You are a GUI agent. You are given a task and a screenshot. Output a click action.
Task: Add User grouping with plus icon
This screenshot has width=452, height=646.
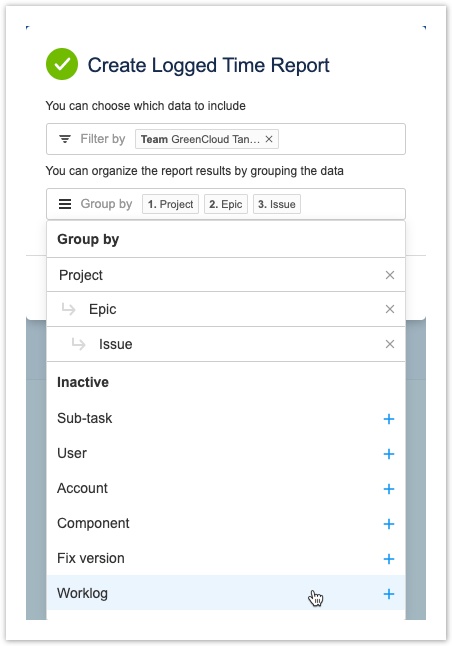pyautogui.click(x=389, y=454)
